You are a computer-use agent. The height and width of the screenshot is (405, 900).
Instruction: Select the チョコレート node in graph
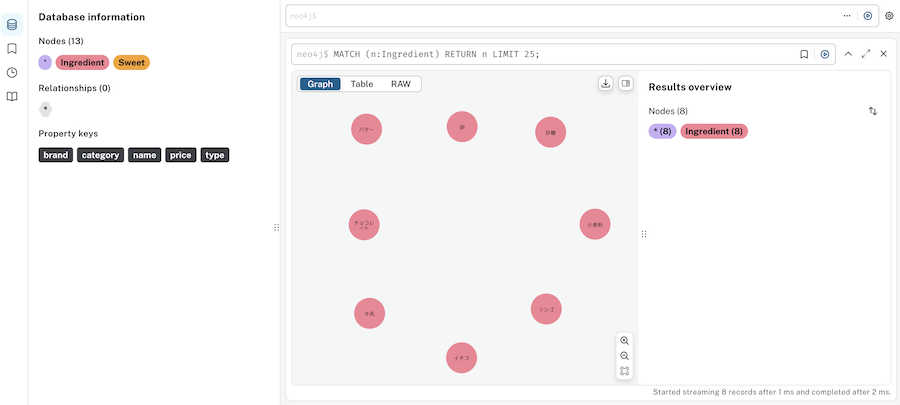364,225
